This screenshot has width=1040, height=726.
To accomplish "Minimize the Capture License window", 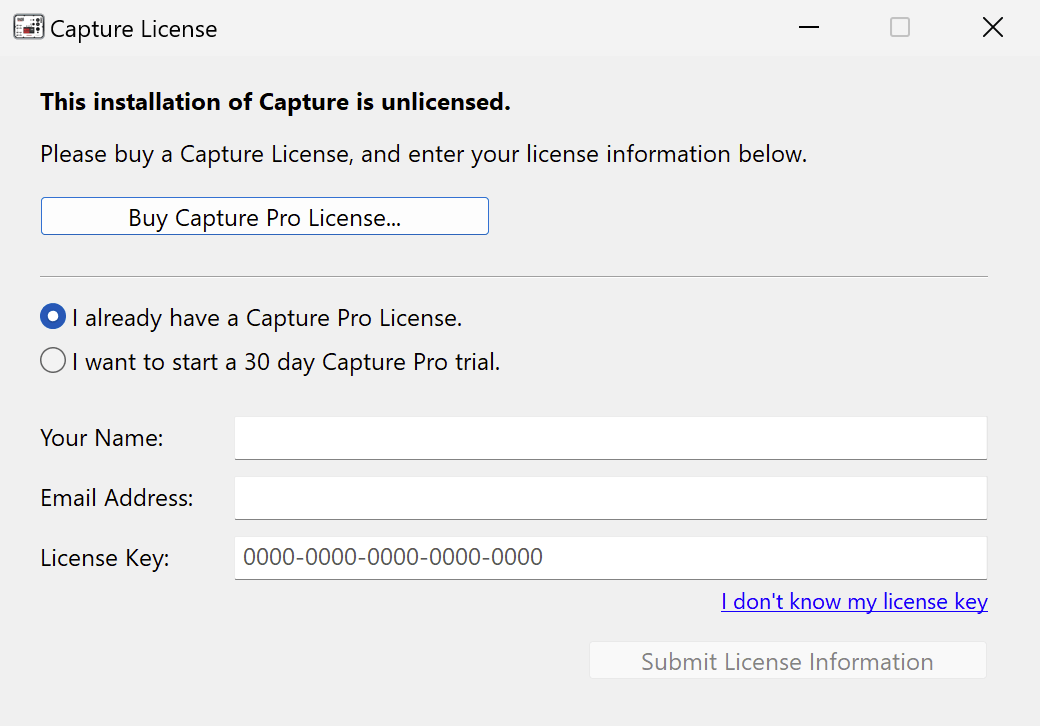I will tap(809, 27).
